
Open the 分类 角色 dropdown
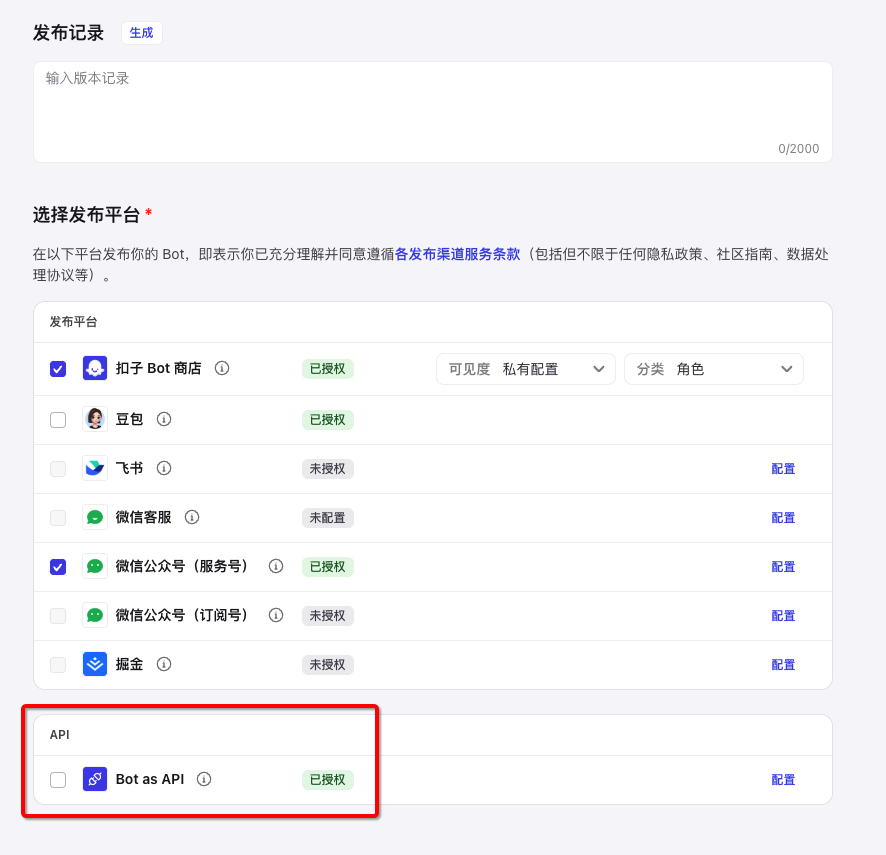714,369
